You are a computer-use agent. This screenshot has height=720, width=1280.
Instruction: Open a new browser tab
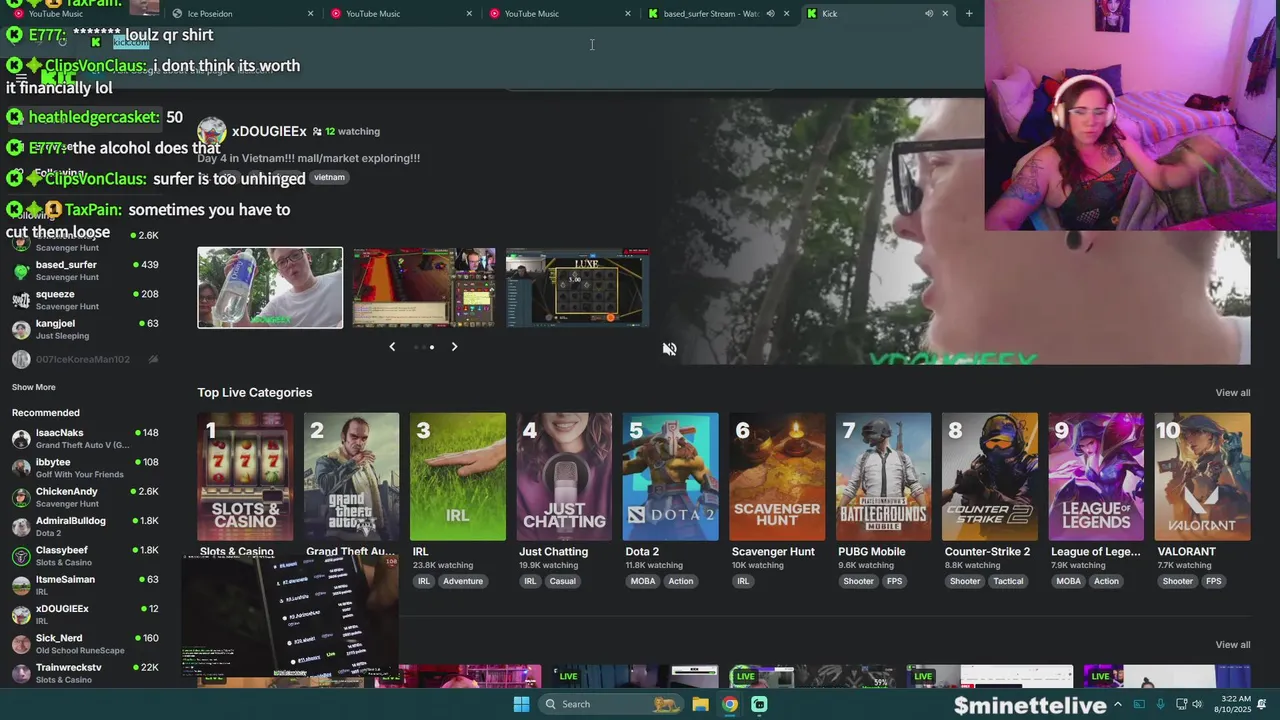tap(969, 14)
